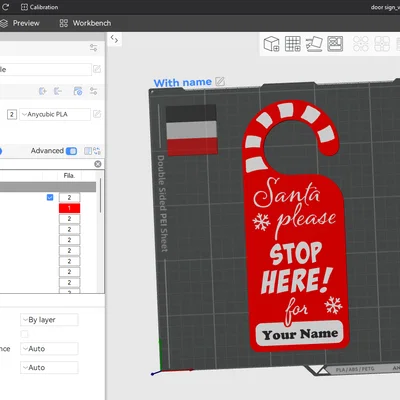The width and height of the screenshot is (400, 400).
Task: Open the Anycubic PLA filament dropdown
Action: pos(55,114)
